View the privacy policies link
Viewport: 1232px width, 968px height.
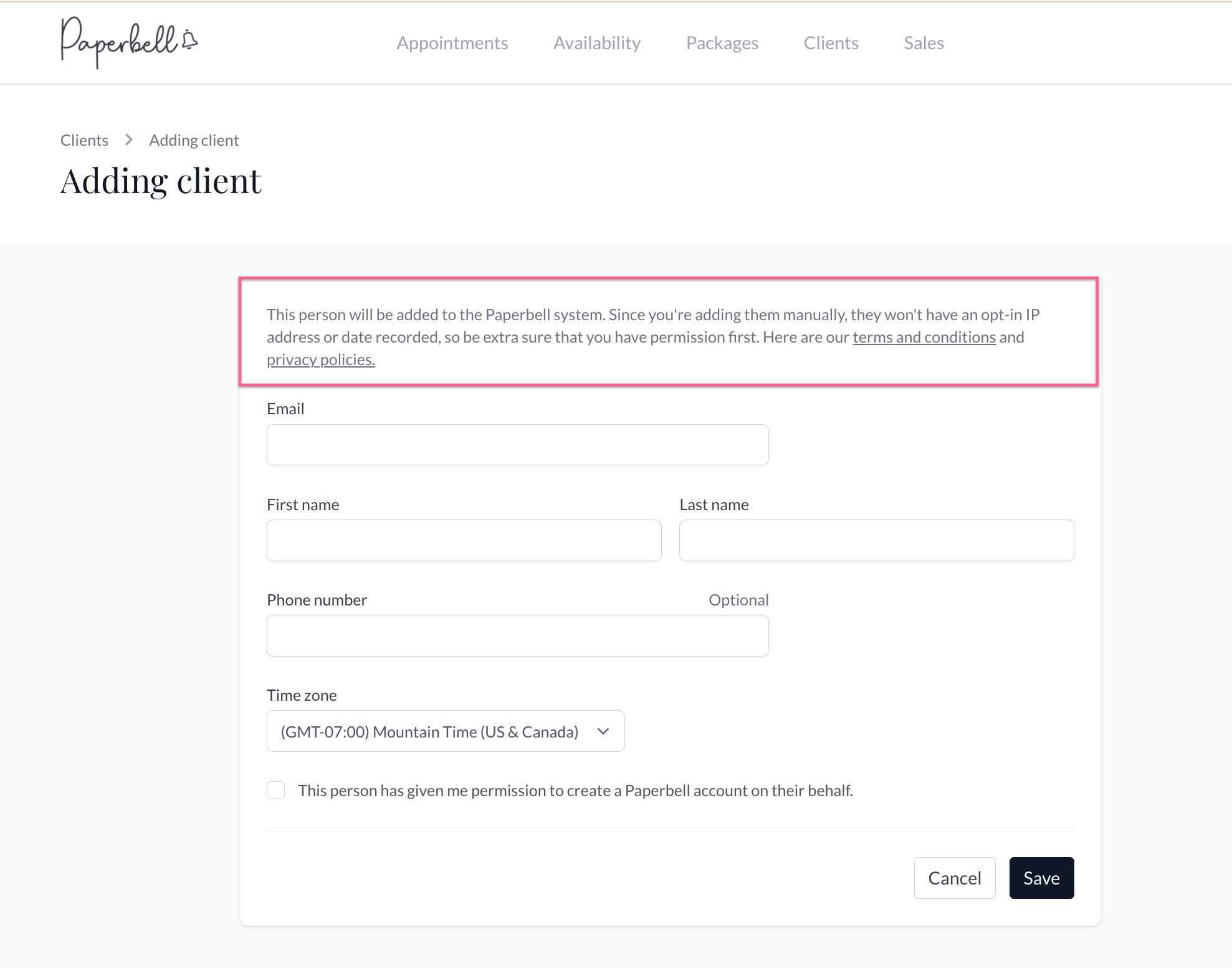(x=320, y=359)
